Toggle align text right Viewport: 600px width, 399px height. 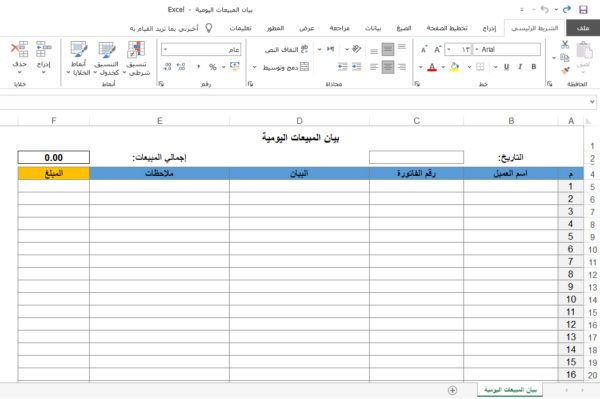[402, 67]
